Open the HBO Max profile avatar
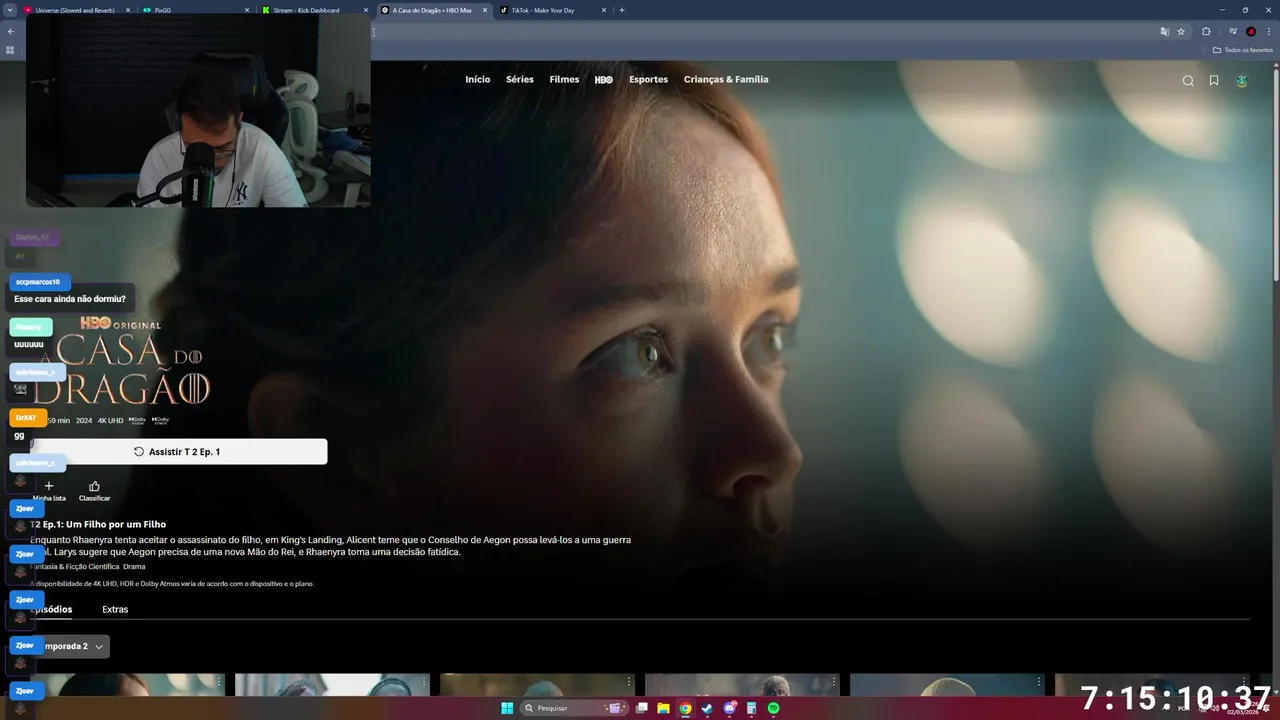 point(1242,81)
